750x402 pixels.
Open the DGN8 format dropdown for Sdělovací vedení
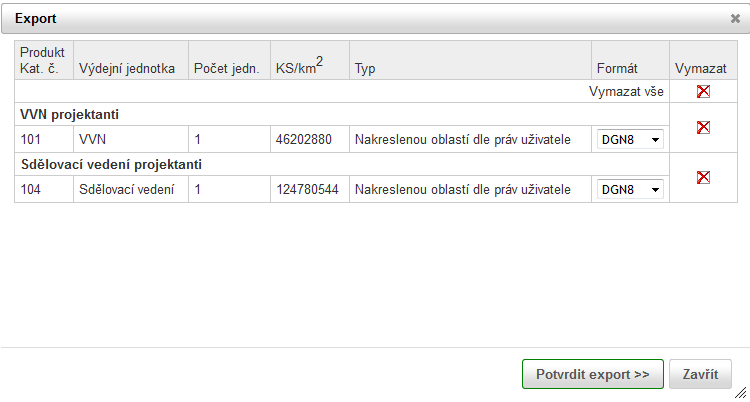[x=630, y=190]
